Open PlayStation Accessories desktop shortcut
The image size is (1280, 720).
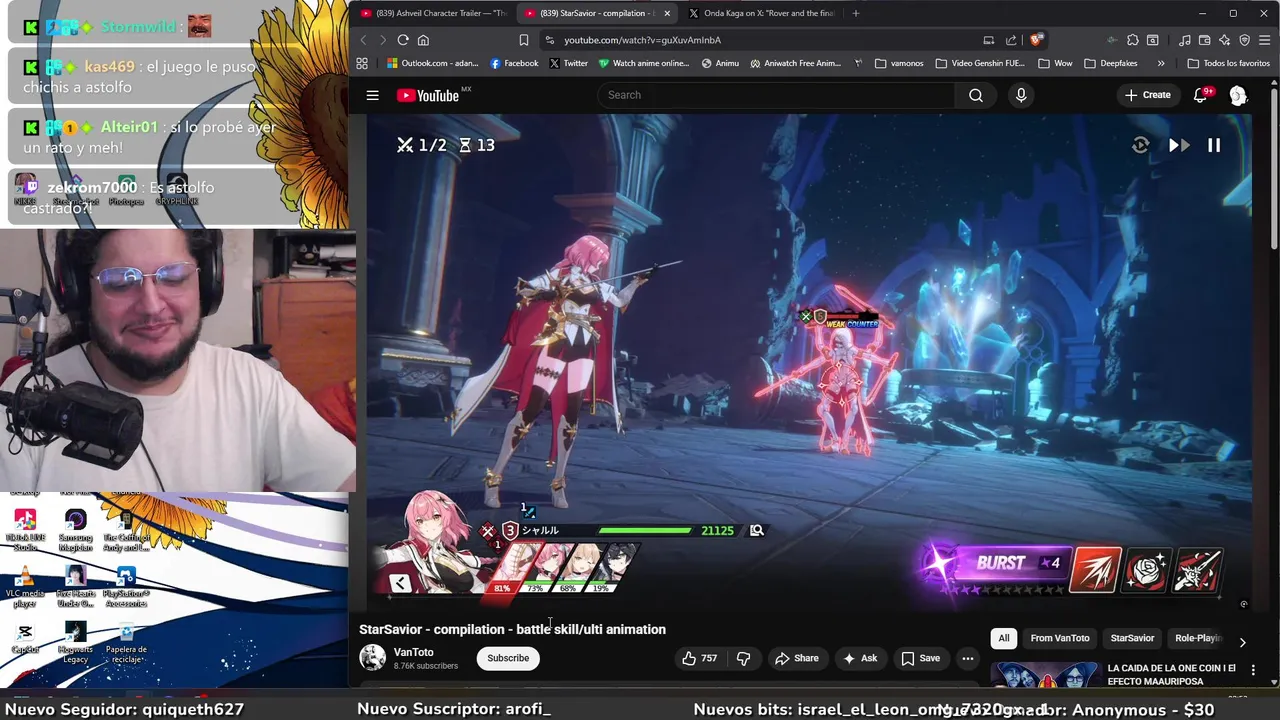(126, 587)
